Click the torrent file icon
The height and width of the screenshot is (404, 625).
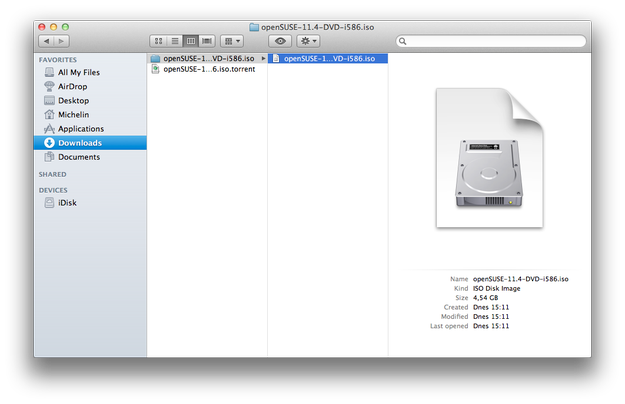155,69
